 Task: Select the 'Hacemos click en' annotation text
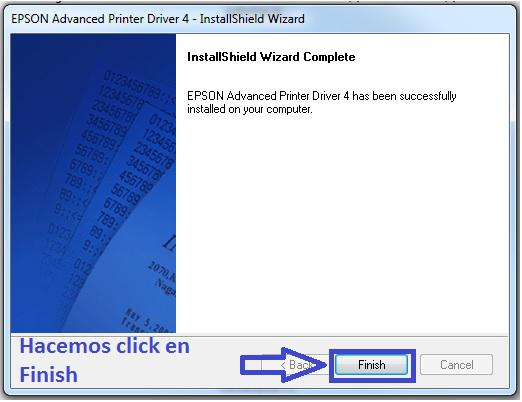[105, 346]
